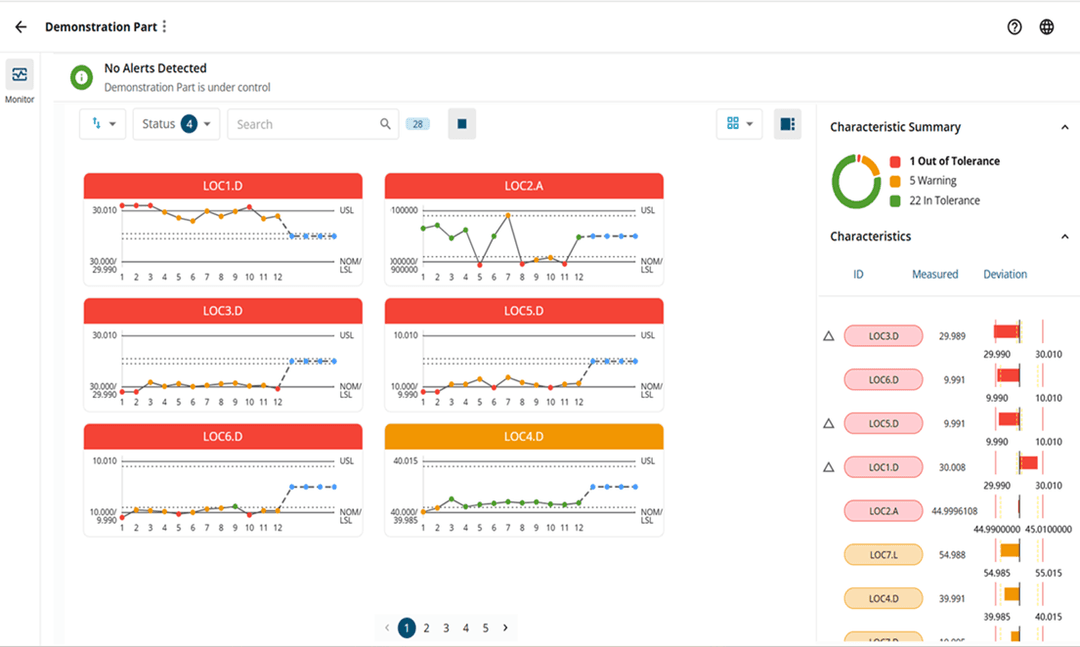This screenshot has height=647, width=1080.
Task: Open the Status filter dropdown
Action: coord(176,123)
